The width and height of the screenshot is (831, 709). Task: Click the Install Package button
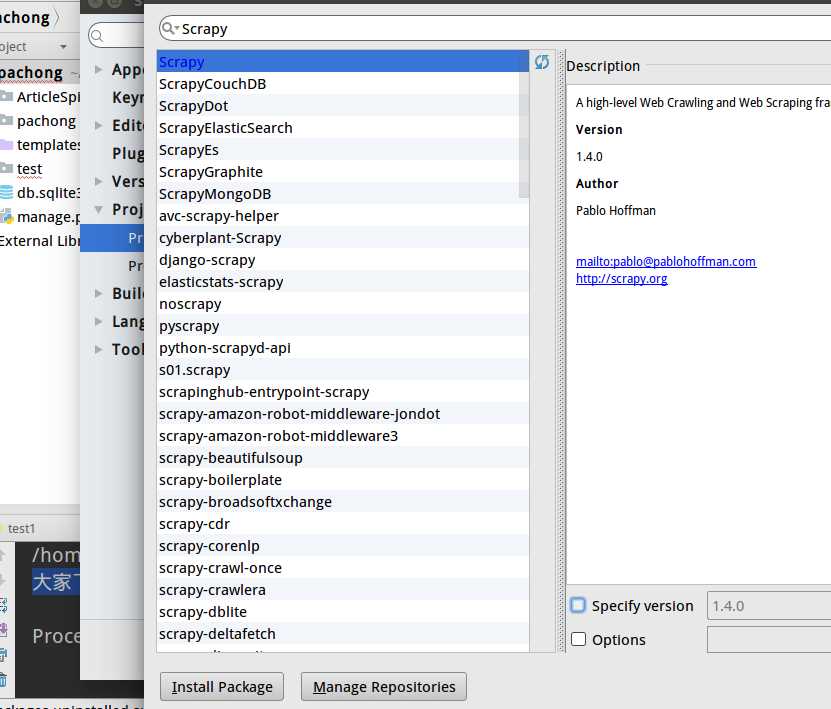click(222, 687)
